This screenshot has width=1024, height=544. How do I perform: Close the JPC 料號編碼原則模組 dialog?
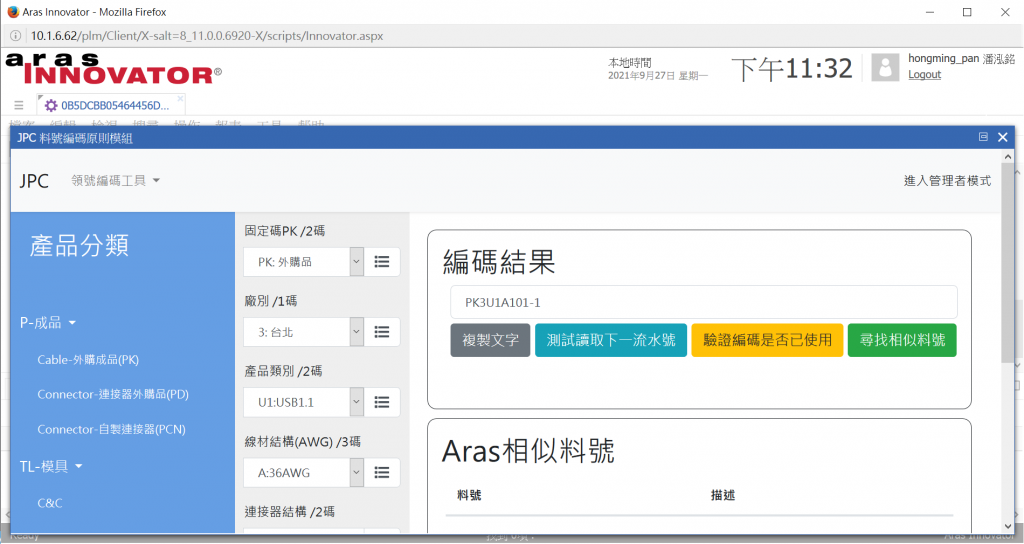(1003, 137)
